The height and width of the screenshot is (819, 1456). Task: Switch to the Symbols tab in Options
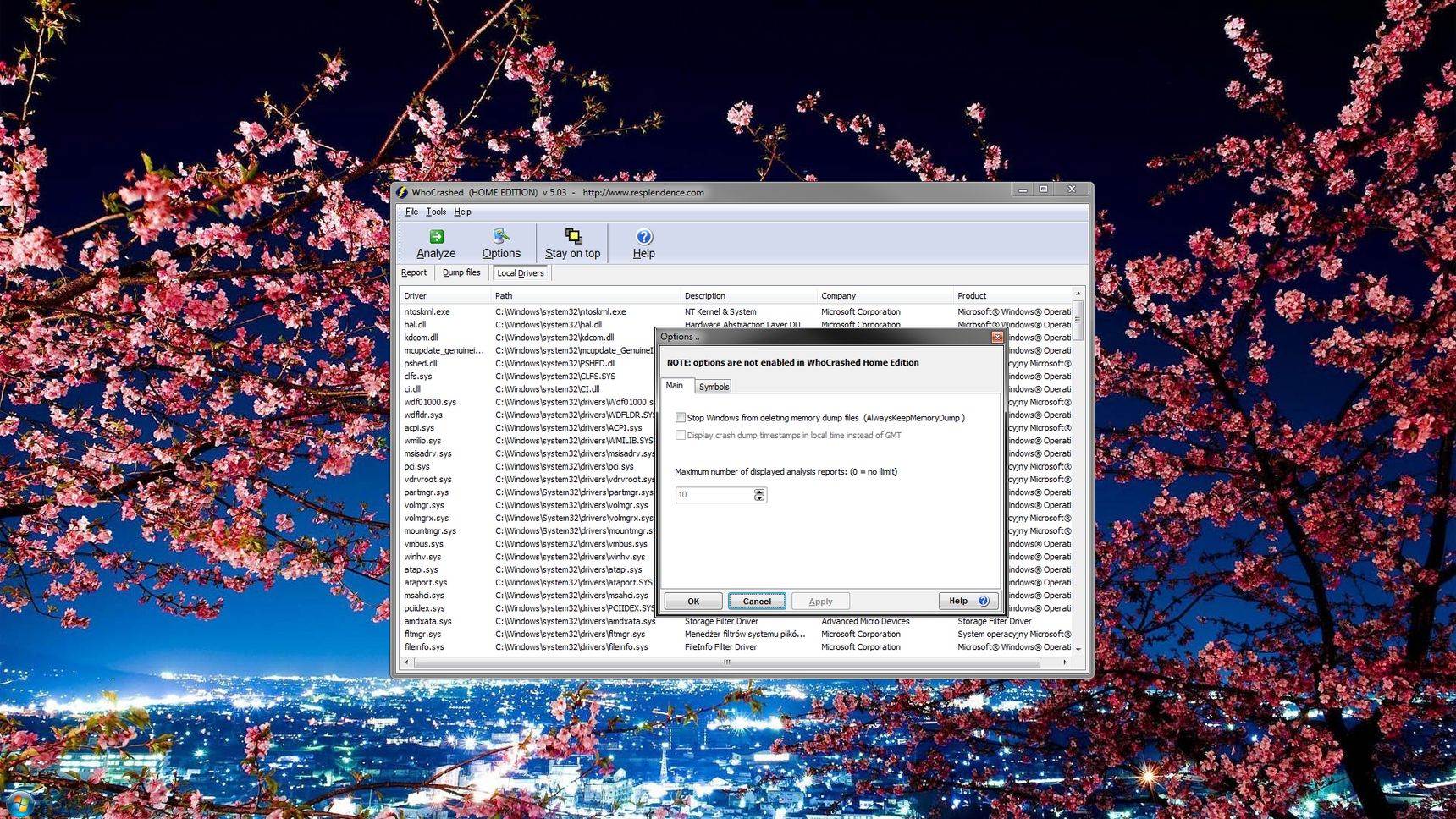pos(714,387)
